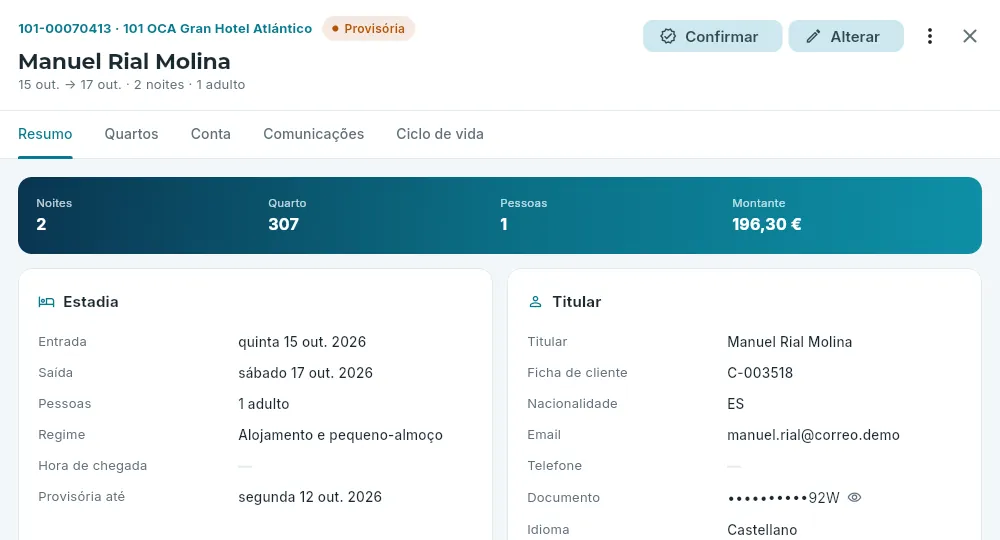The image size is (1000, 540).
Task: Click check-out date sábado 17 out. 2026
Action: [x=305, y=373]
